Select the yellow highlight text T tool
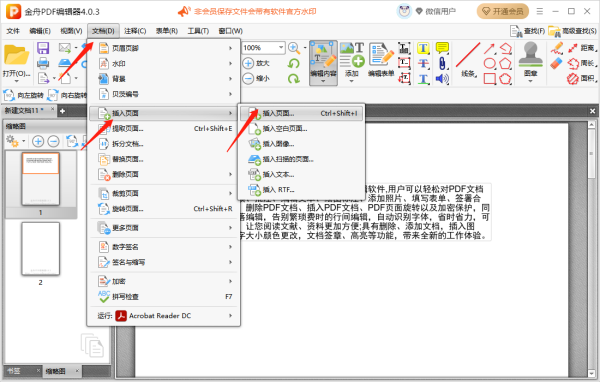 423,48
